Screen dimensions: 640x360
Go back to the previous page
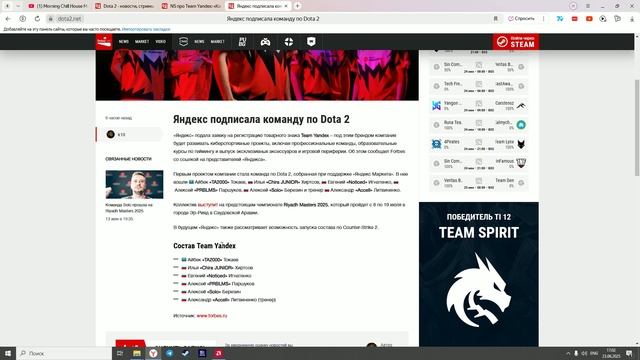click(x=8, y=19)
